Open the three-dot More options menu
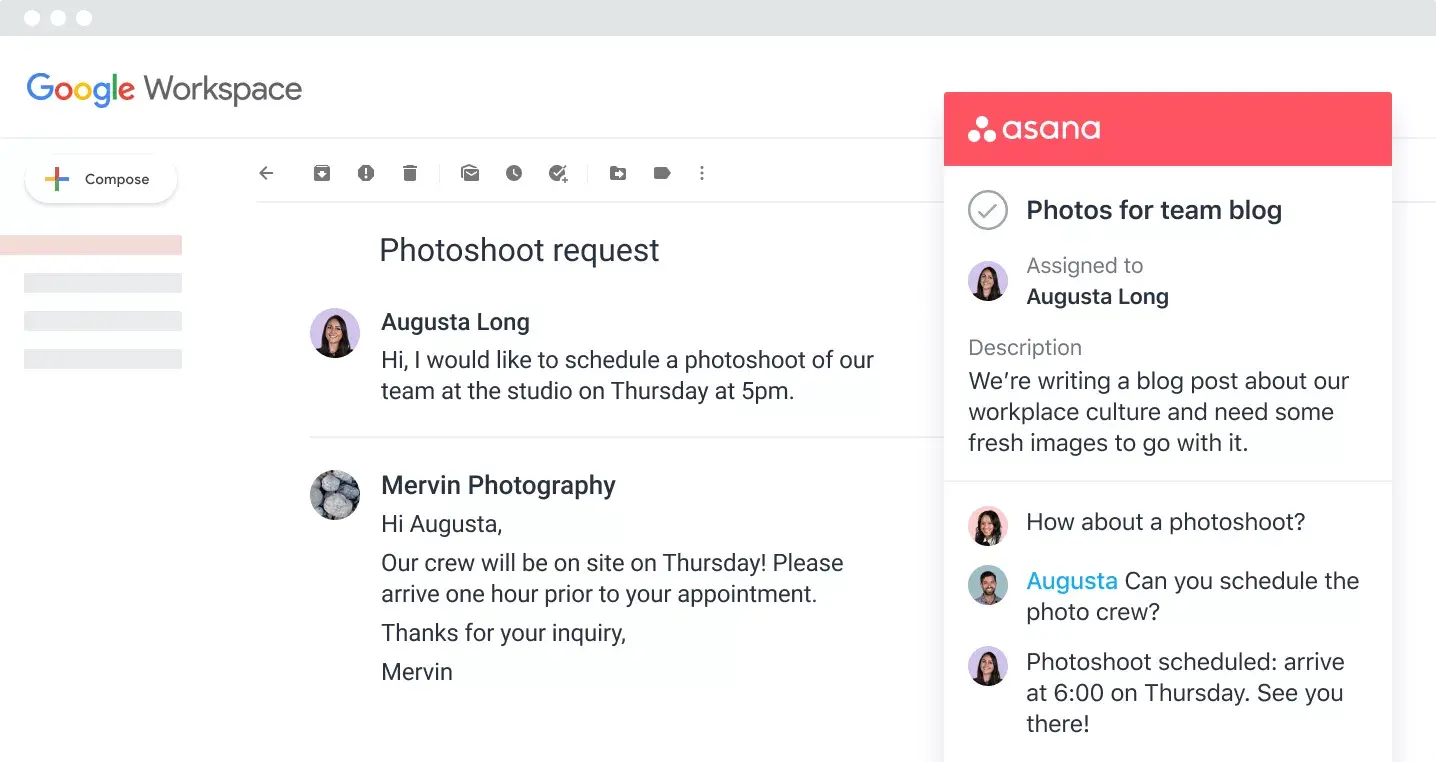The image size is (1436, 762). pyautogui.click(x=702, y=173)
